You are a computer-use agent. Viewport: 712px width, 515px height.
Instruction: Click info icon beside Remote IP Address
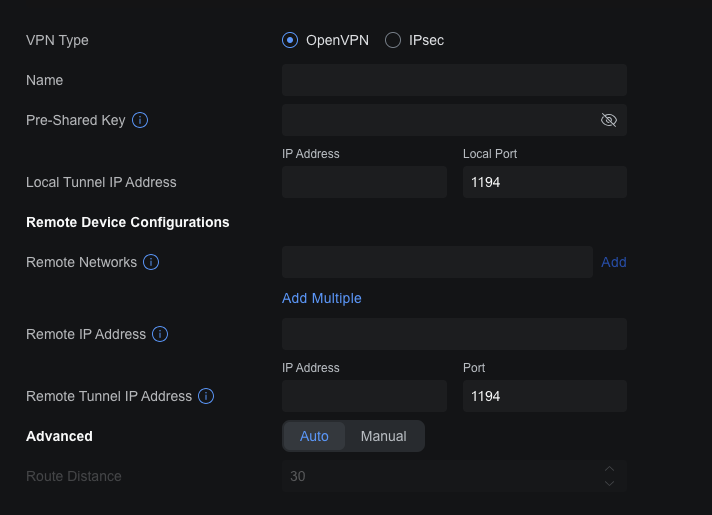tap(160, 334)
